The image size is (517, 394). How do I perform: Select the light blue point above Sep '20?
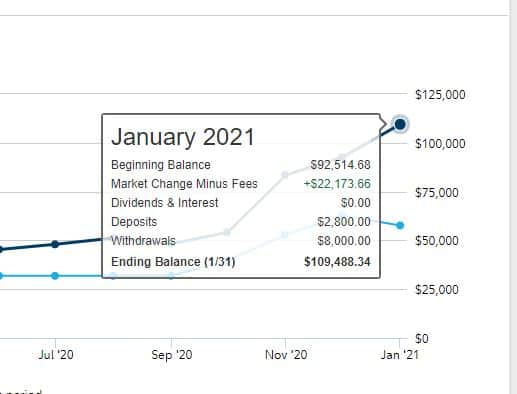[x=171, y=276]
